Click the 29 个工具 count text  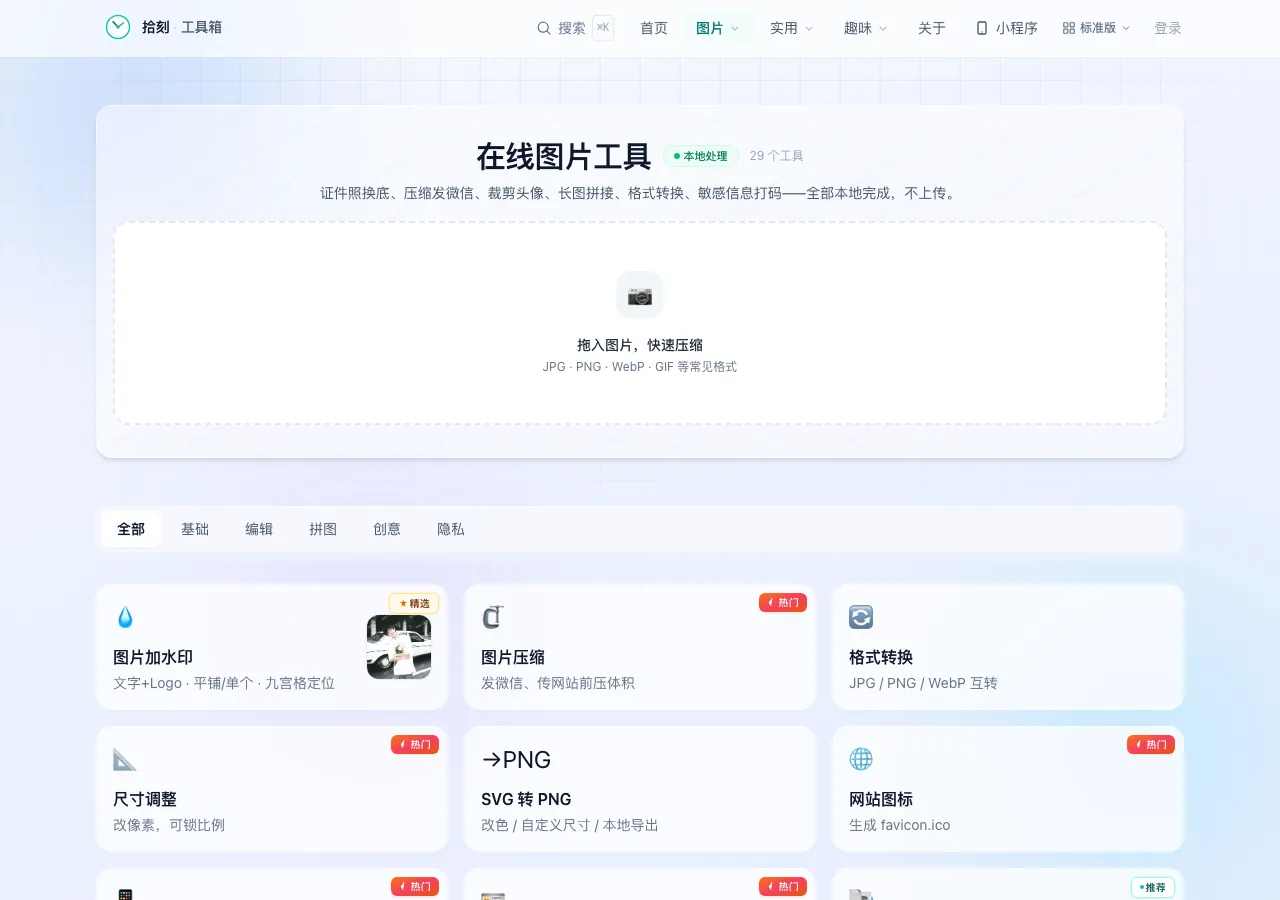(x=777, y=156)
